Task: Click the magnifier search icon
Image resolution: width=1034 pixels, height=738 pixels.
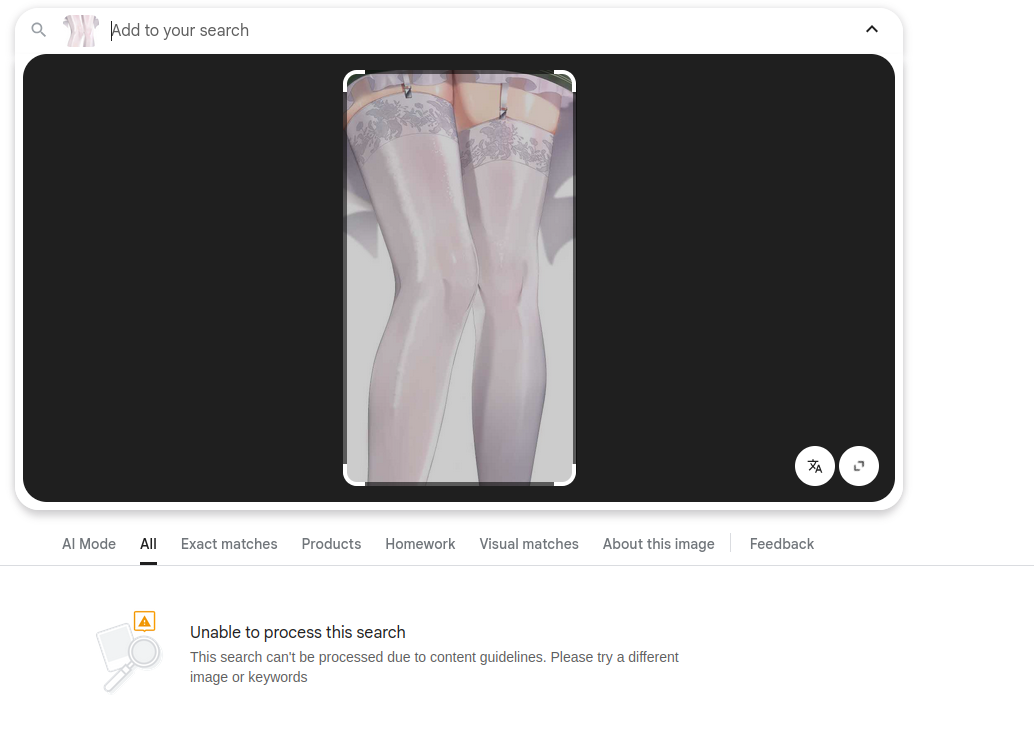Action: tap(39, 30)
